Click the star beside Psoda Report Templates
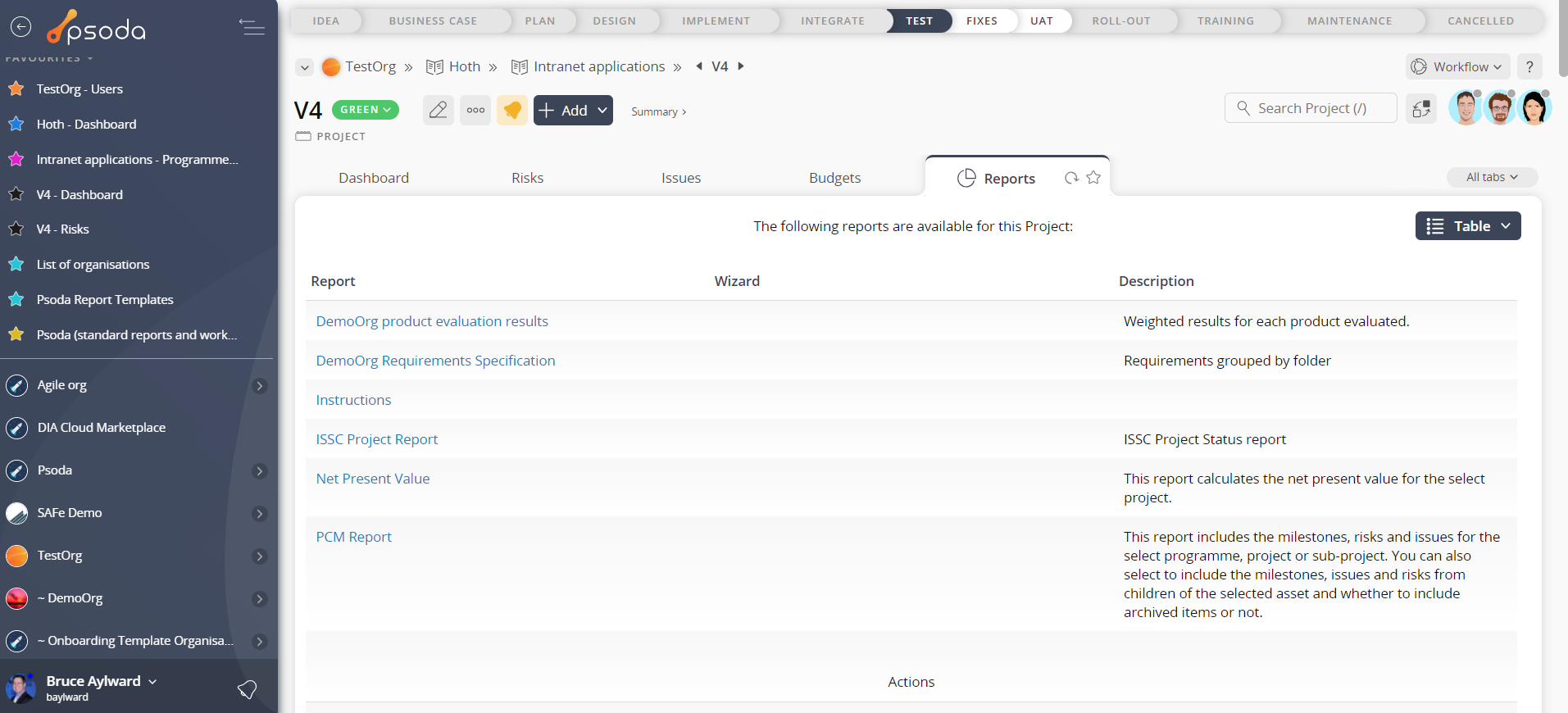Viewport: 1568px width, 713px height. tap(16, 299)
